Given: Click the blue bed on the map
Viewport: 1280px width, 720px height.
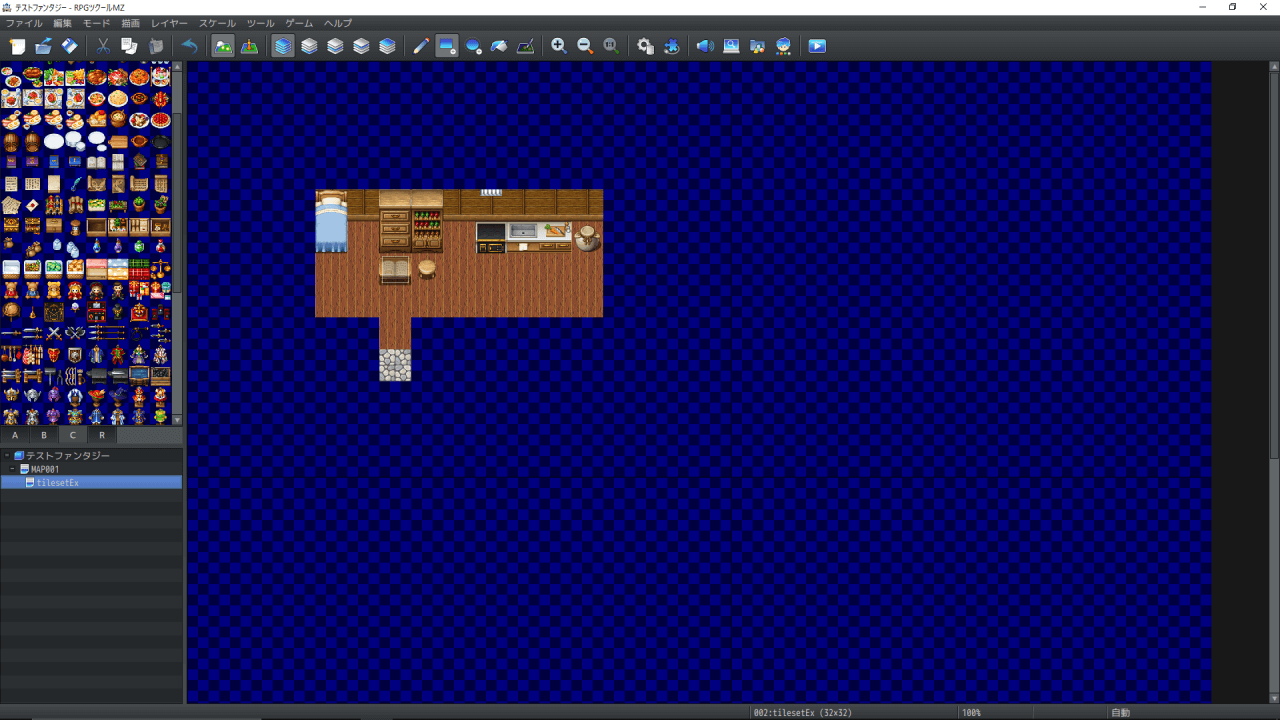Looking at the screenshot, I should [331, 222].
